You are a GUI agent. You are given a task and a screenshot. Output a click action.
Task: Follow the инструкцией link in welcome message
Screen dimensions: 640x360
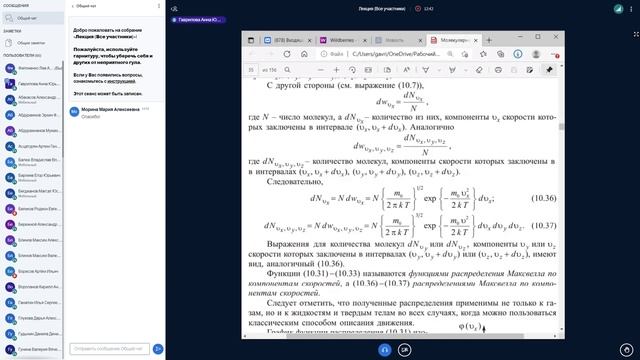pos(121,81)
